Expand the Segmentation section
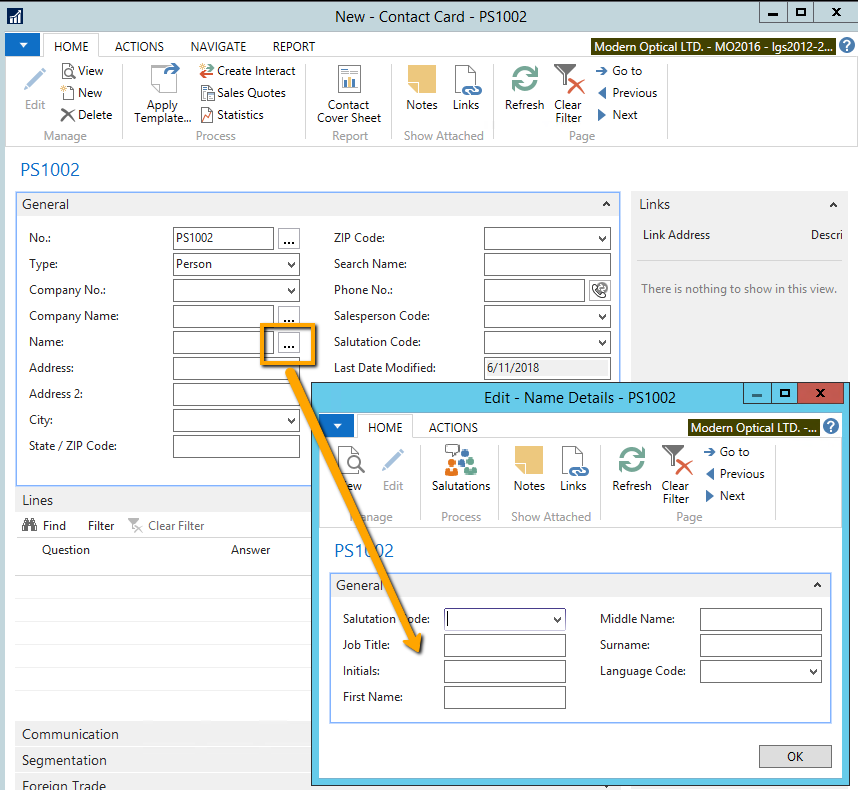Image resolution: width=858 pixels, height=790 pixels. [163, 760]
